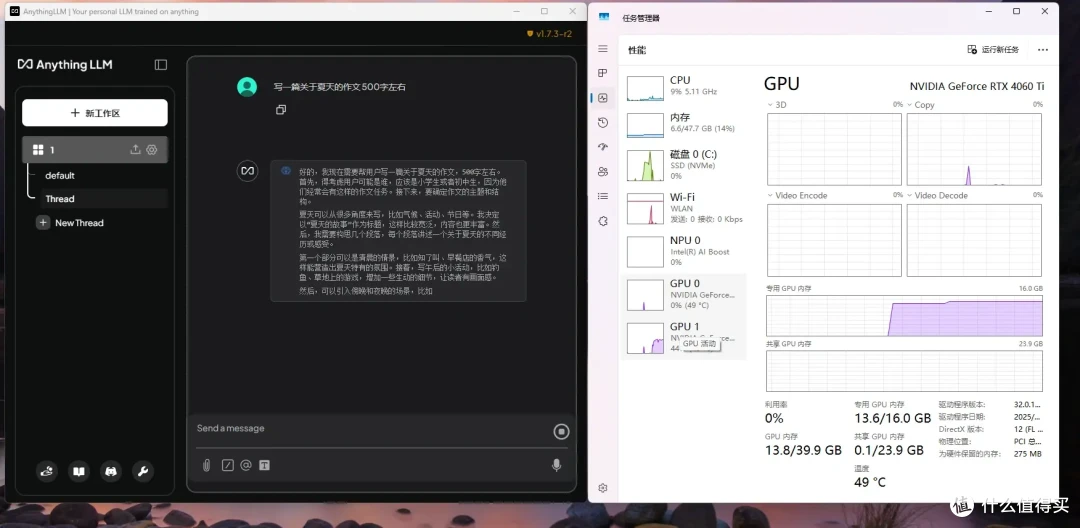Attach a file with the paperclip icon

click(206, 465)
